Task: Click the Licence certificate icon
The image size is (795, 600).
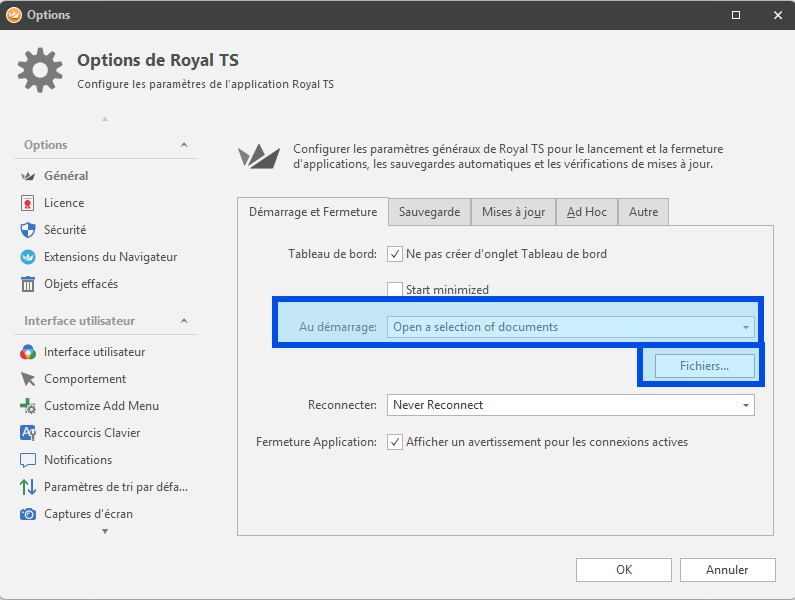Action: coord(28,203)
